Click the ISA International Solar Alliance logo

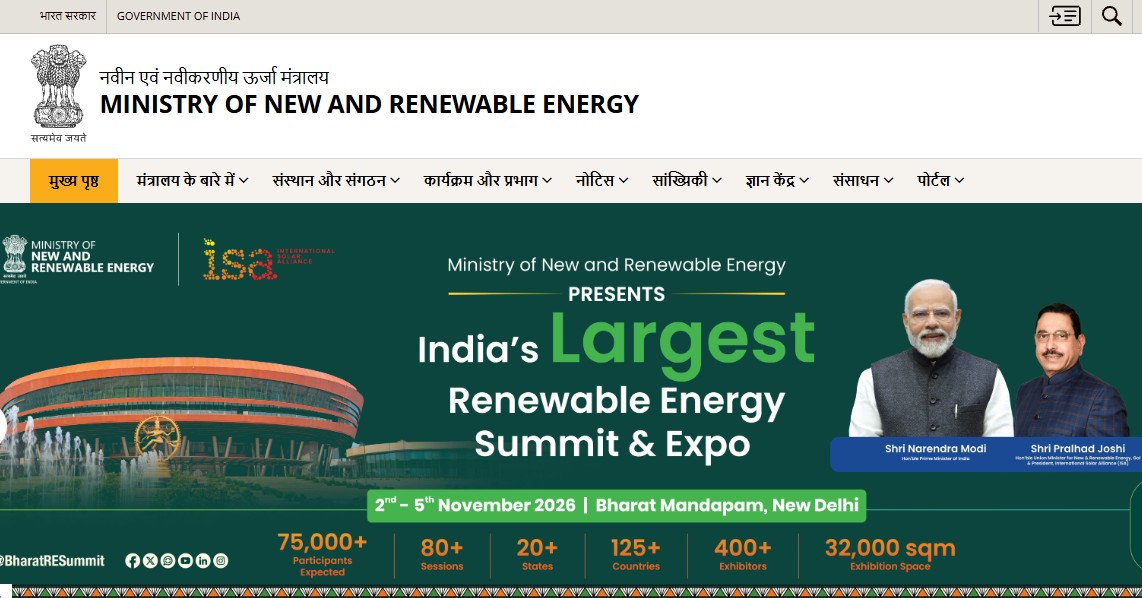pos(268,260)
